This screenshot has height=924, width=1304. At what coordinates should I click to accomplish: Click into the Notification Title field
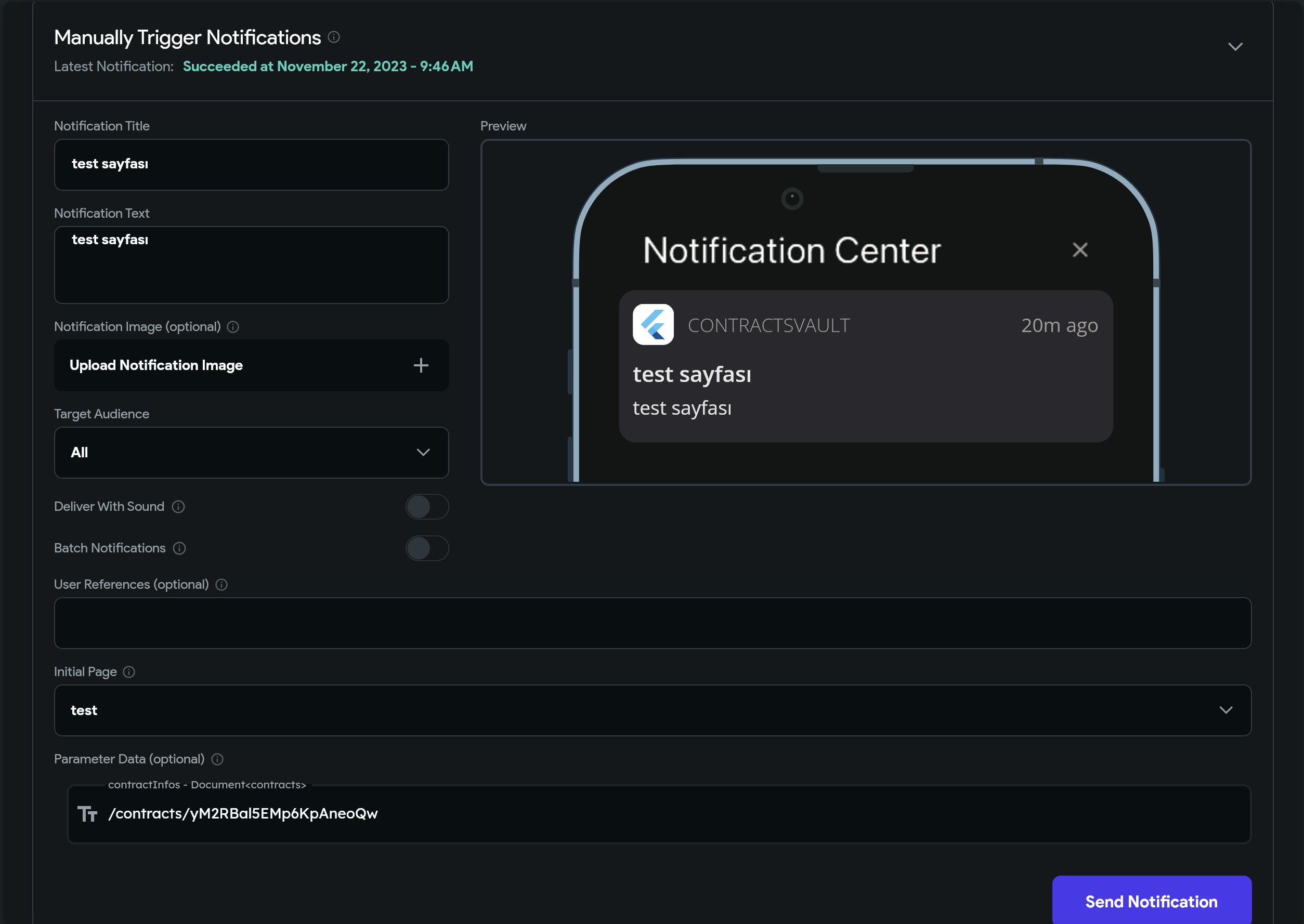(x=251, y=165)
